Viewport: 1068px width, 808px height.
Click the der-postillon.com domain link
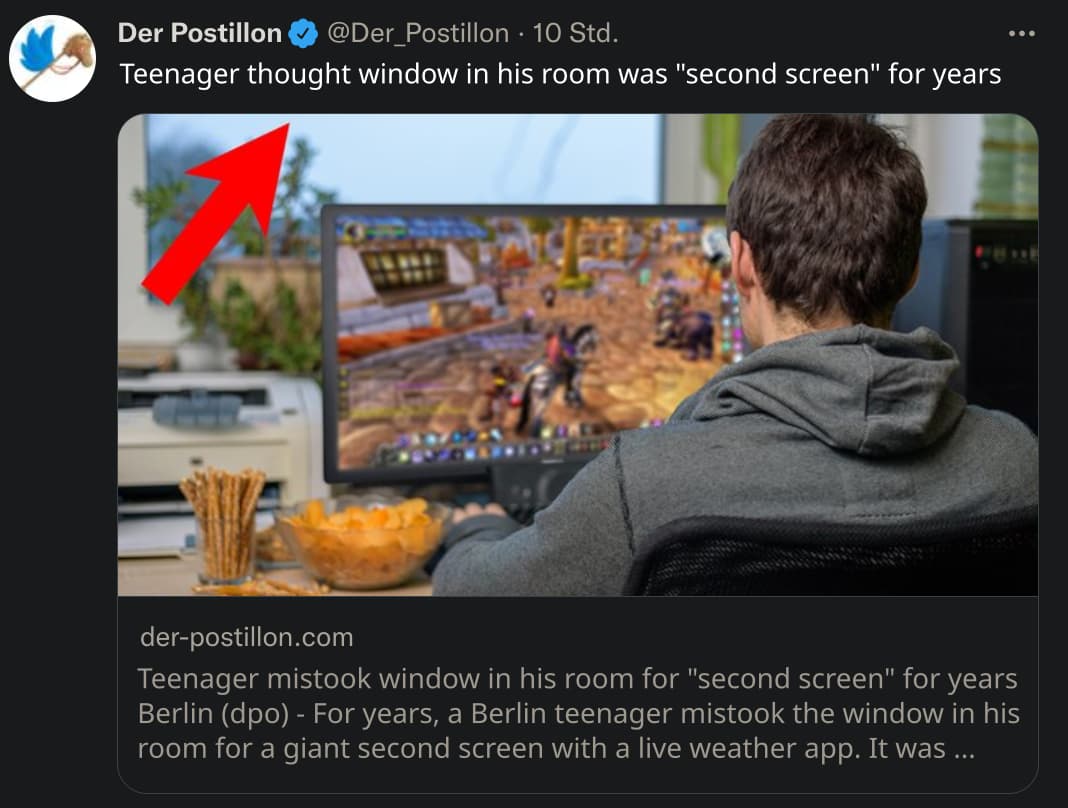(x=247, y=637)
